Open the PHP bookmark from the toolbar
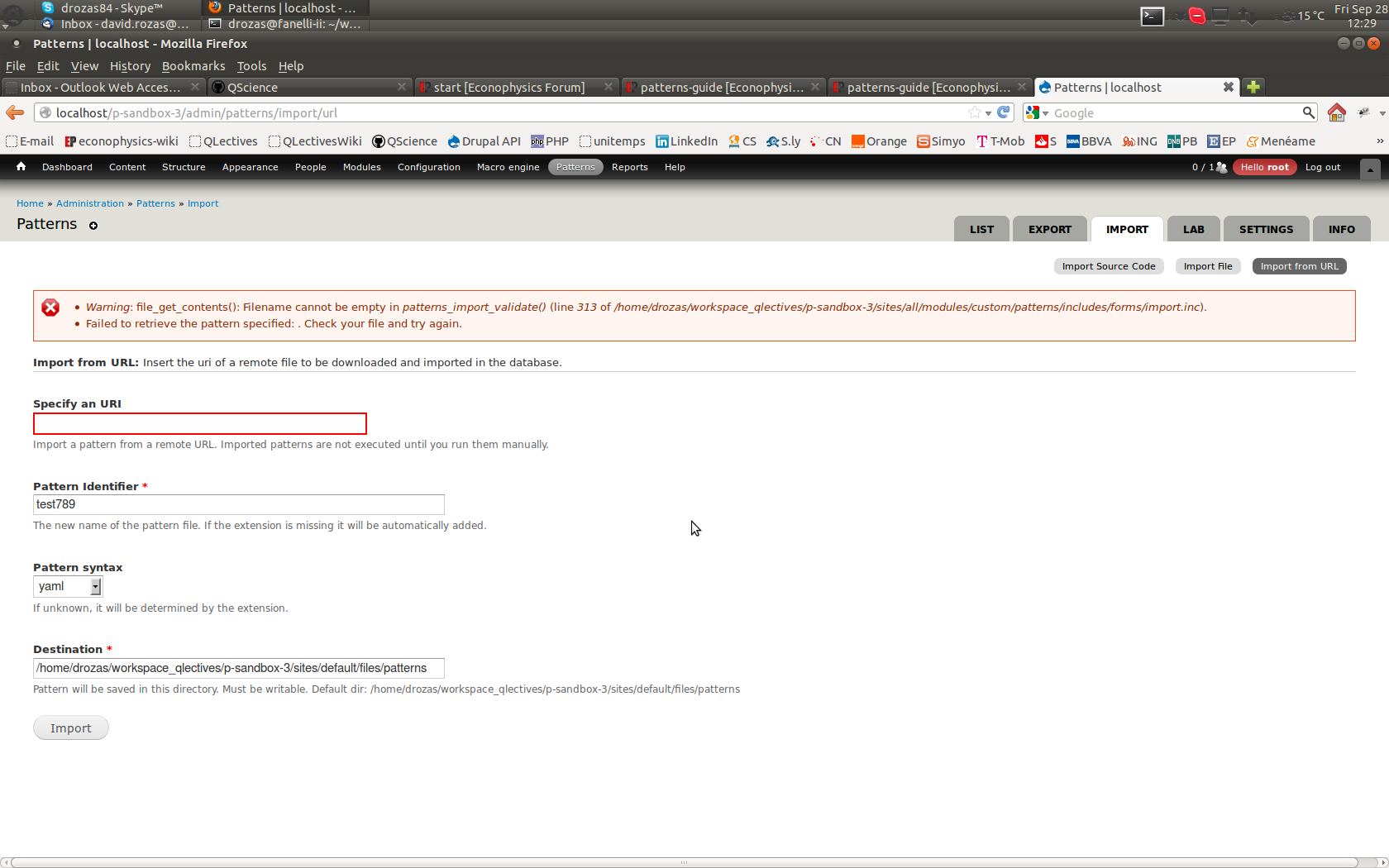The image size is (1389, 868). [x=549, y=141]
